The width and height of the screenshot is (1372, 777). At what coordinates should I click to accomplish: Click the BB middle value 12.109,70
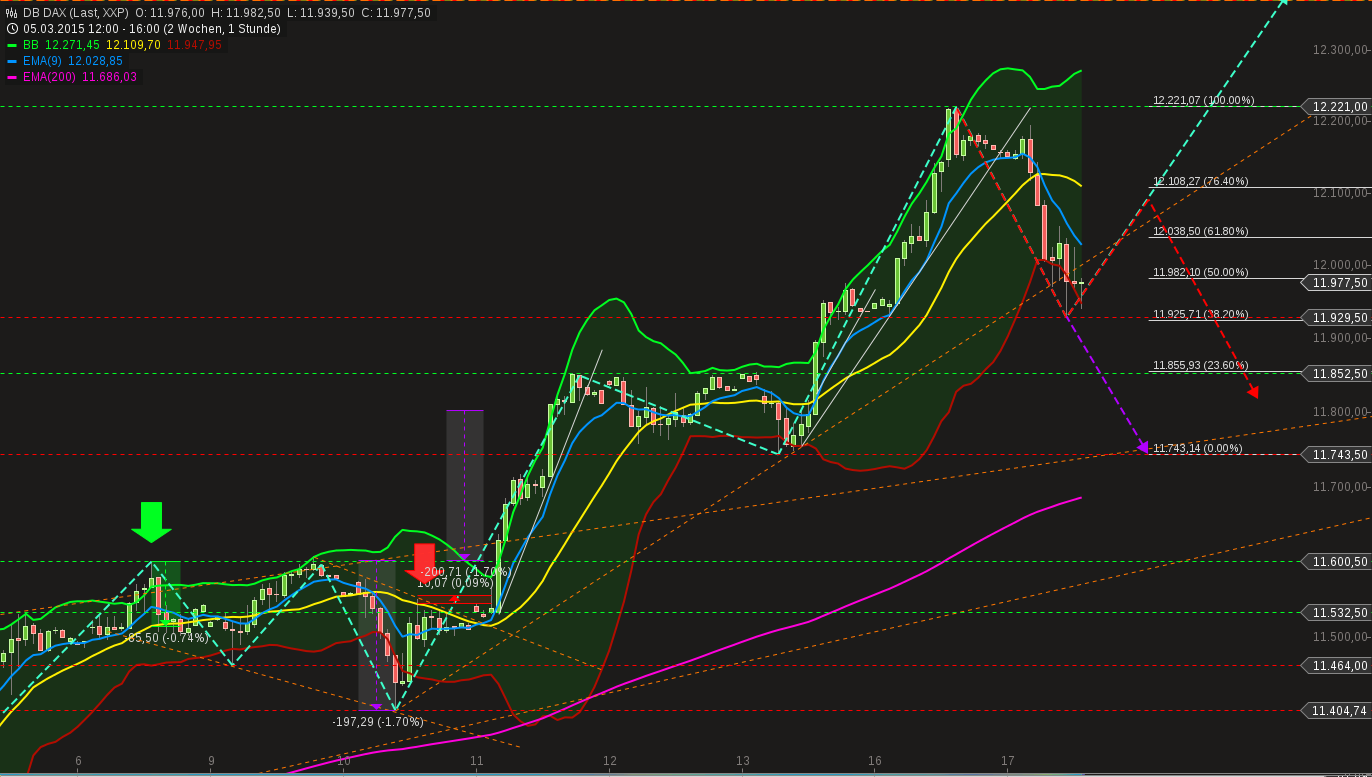tap(133, 45)
